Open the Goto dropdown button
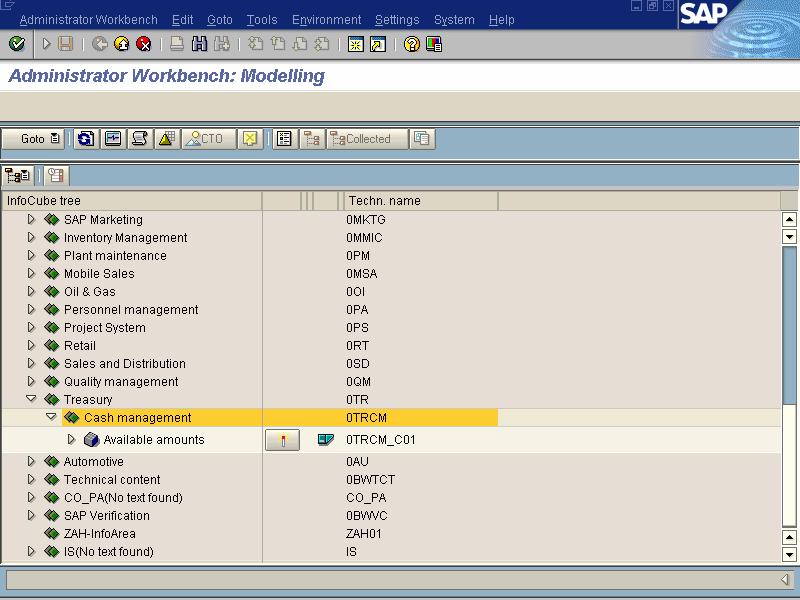The width and height of the screenshot is (800, 600). click(33, 139)
